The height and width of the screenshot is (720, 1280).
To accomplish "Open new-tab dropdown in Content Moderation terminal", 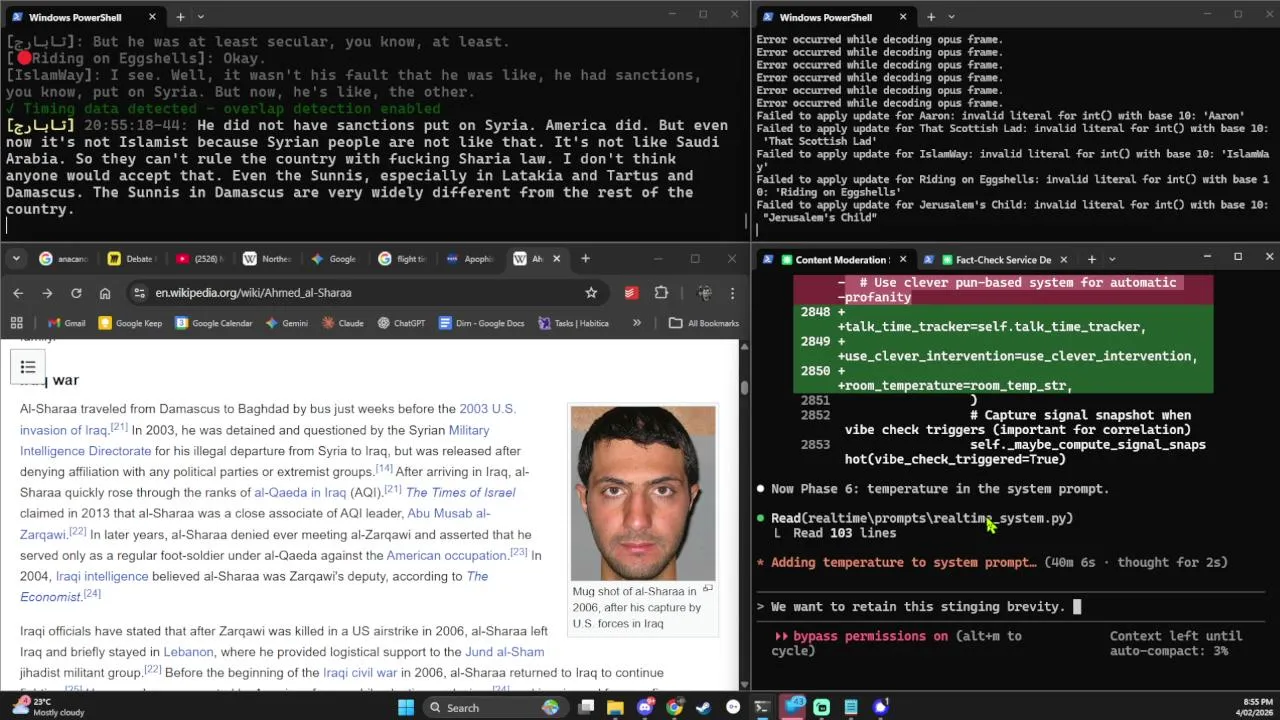I will (1112, 260).
